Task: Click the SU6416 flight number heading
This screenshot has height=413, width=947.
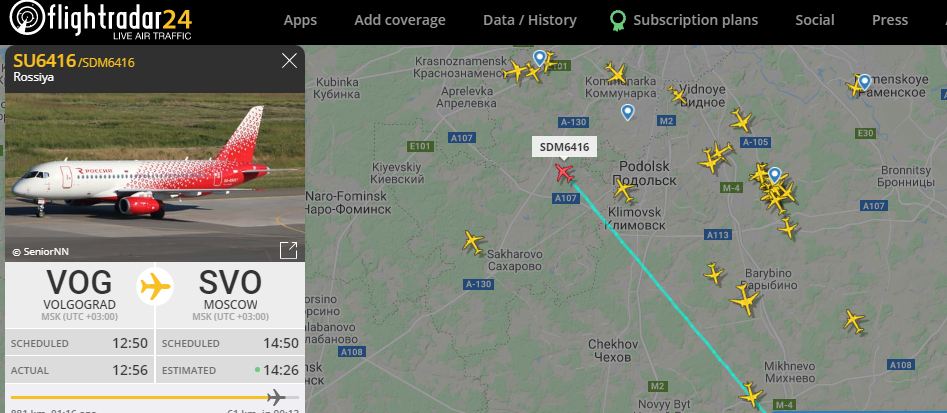Action: click(x=45, y=60)
